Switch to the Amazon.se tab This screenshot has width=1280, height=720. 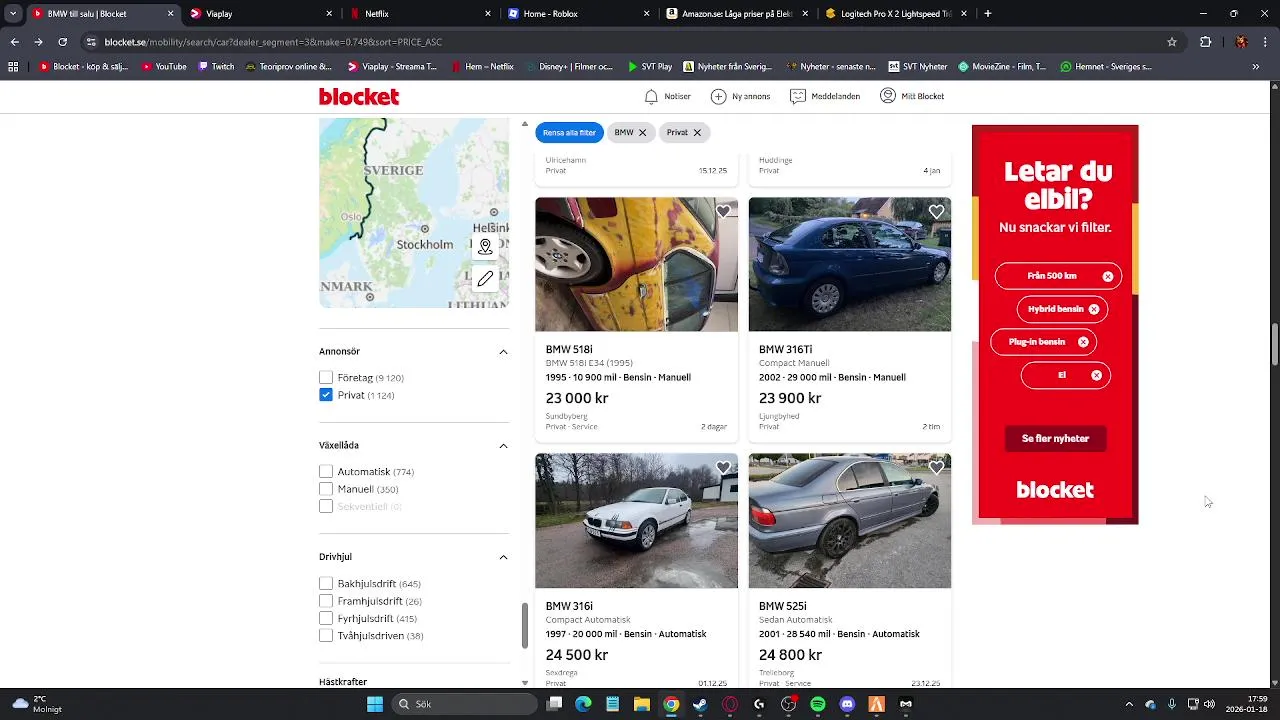point(737,14)
